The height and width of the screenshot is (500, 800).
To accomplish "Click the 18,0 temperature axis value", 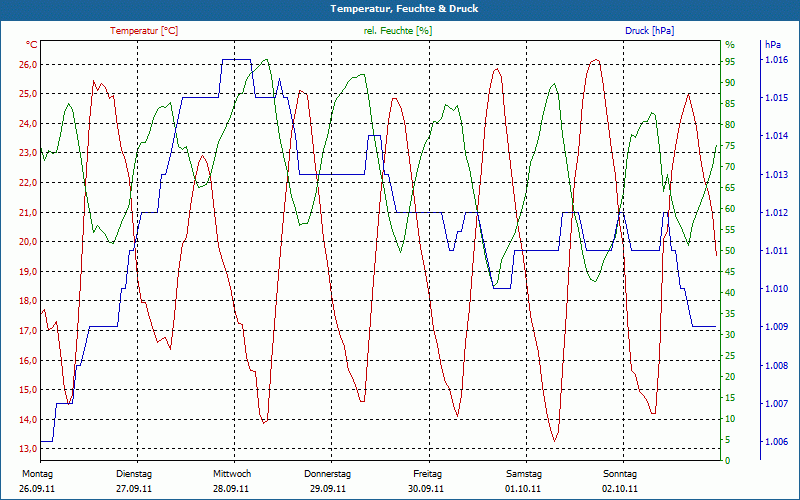I will (x=28, y=301).
